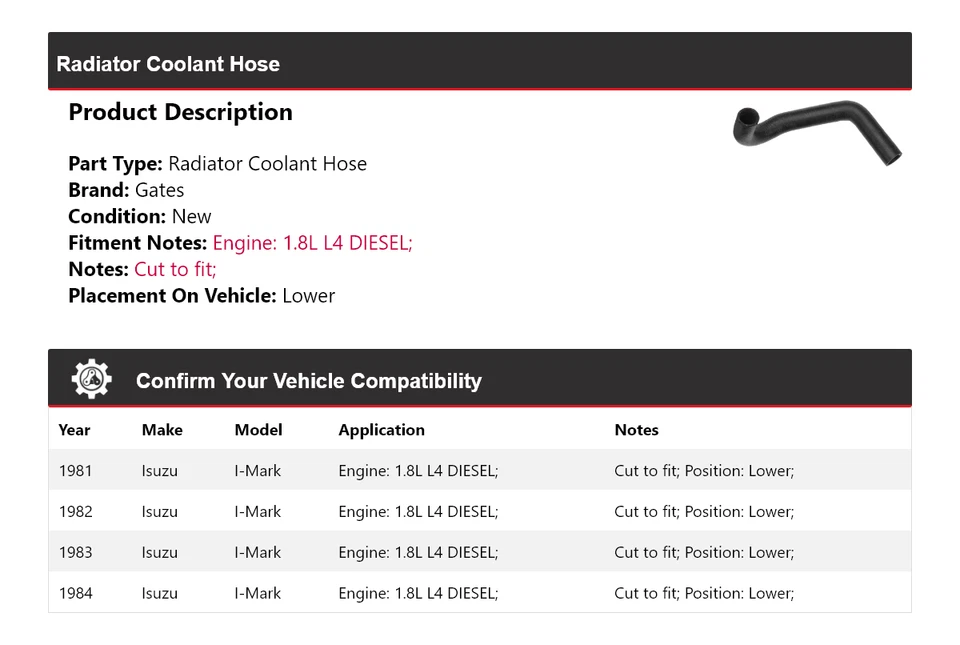Click the 'Product Description' heading
The height and width of the screenshot is (645, 960).
(x=180, y=112)
